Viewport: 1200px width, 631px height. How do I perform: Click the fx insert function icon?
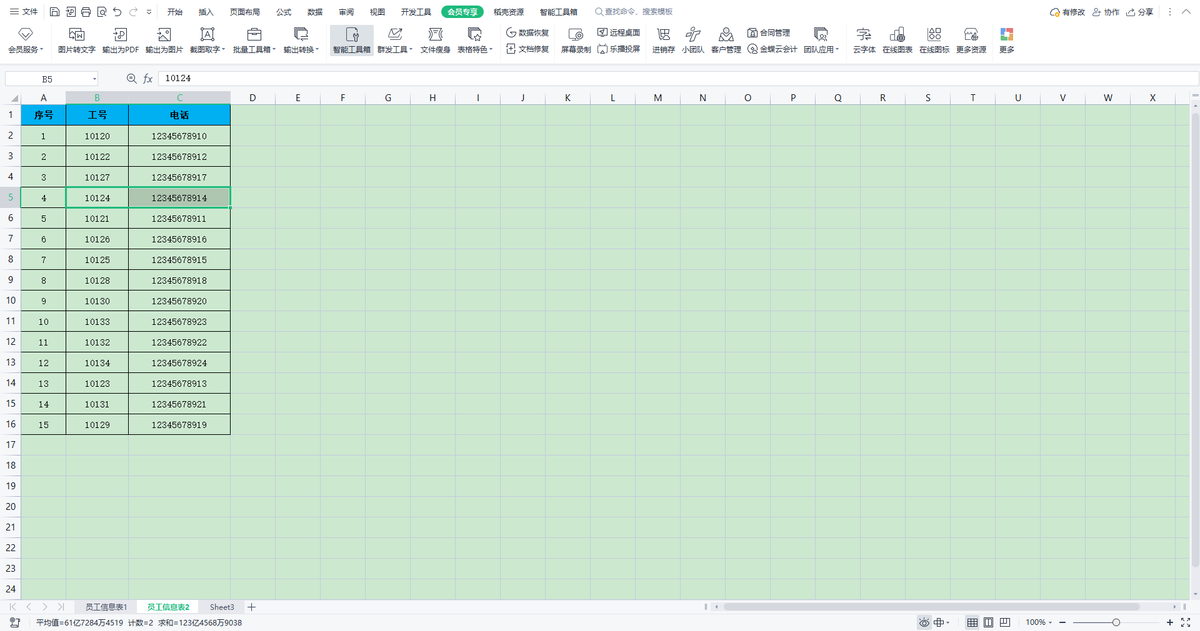(x=148, y=78)
